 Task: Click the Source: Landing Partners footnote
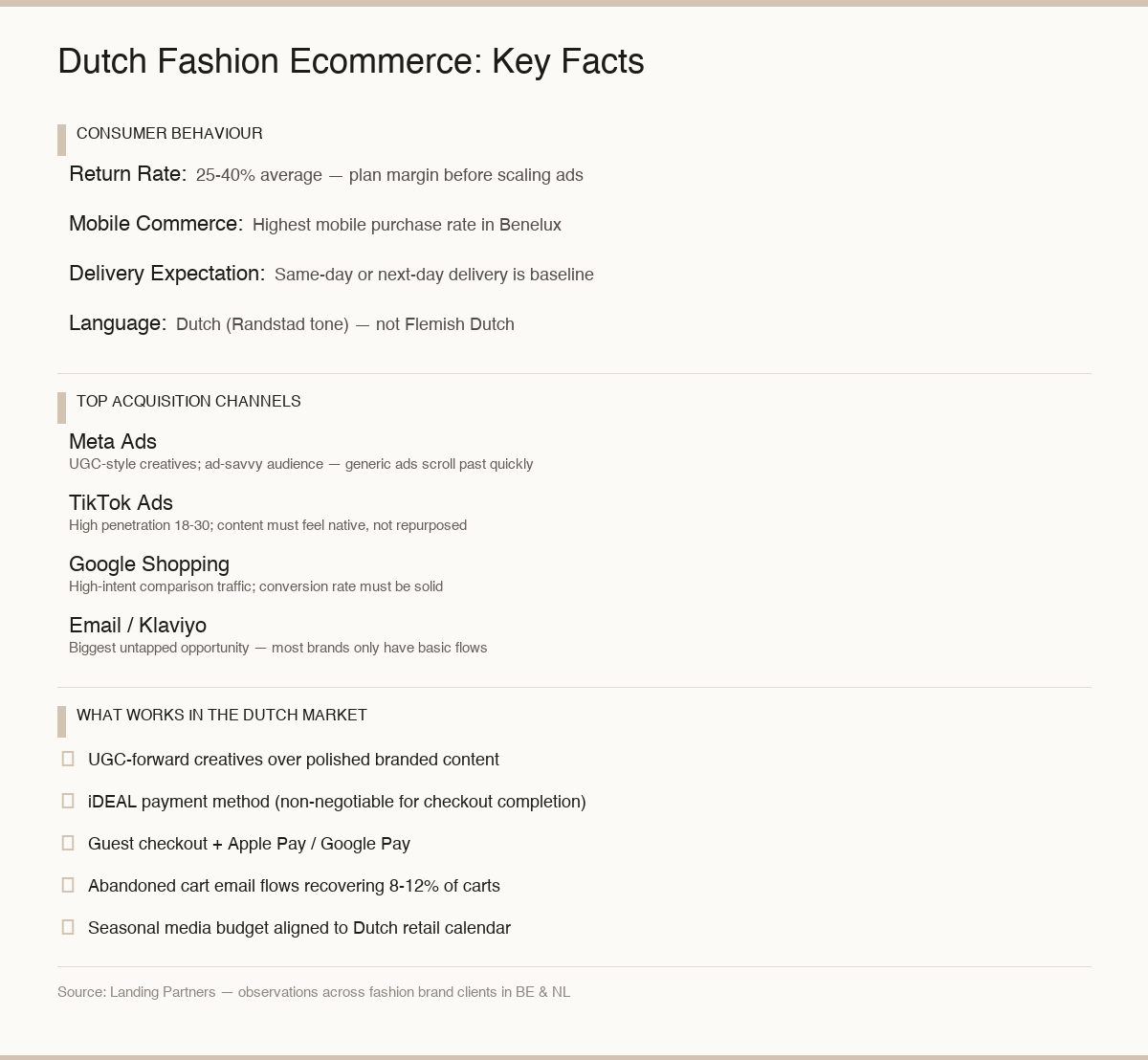coord(314,992)
